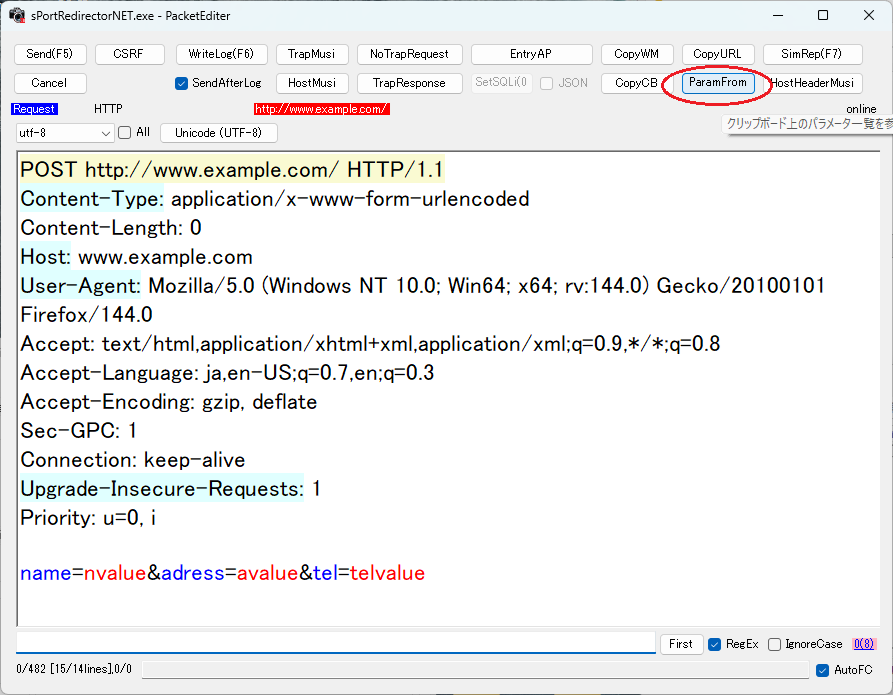Click the User-Agent header line
Image resolution: width=893 pixels, height=695 pixels.
pyautogui.click(x=423, y=286)
